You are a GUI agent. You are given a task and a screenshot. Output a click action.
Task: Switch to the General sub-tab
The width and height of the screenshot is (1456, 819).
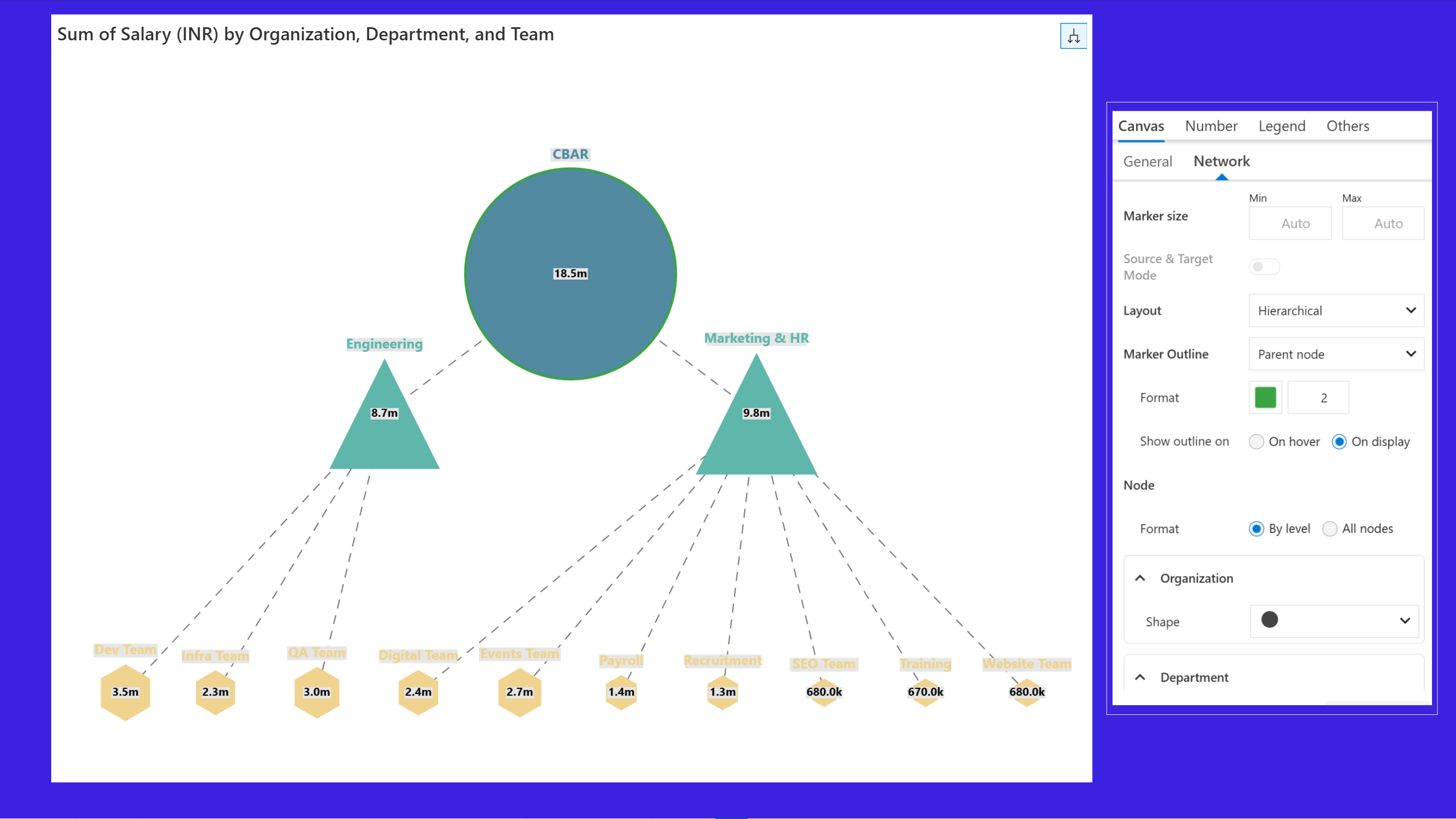point(1147,162)
